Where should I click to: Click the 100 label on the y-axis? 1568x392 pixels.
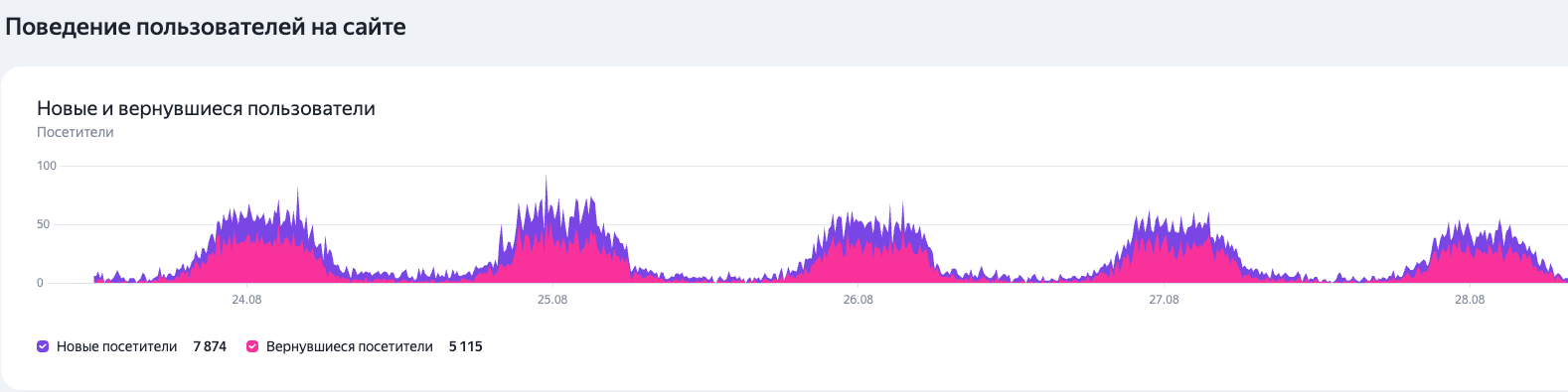[x=47, y=166]
